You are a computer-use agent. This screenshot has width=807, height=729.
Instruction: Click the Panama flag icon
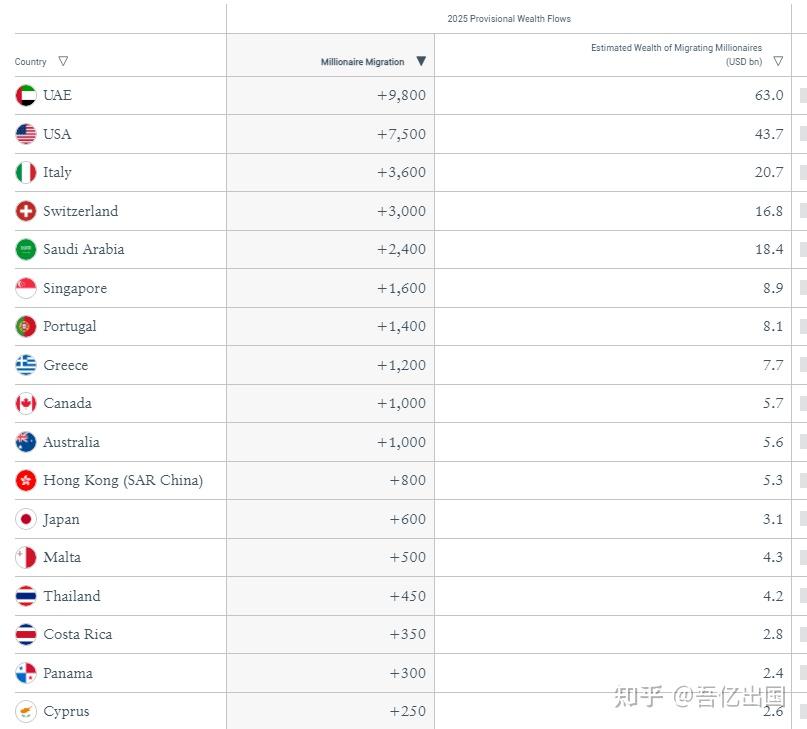26,673
